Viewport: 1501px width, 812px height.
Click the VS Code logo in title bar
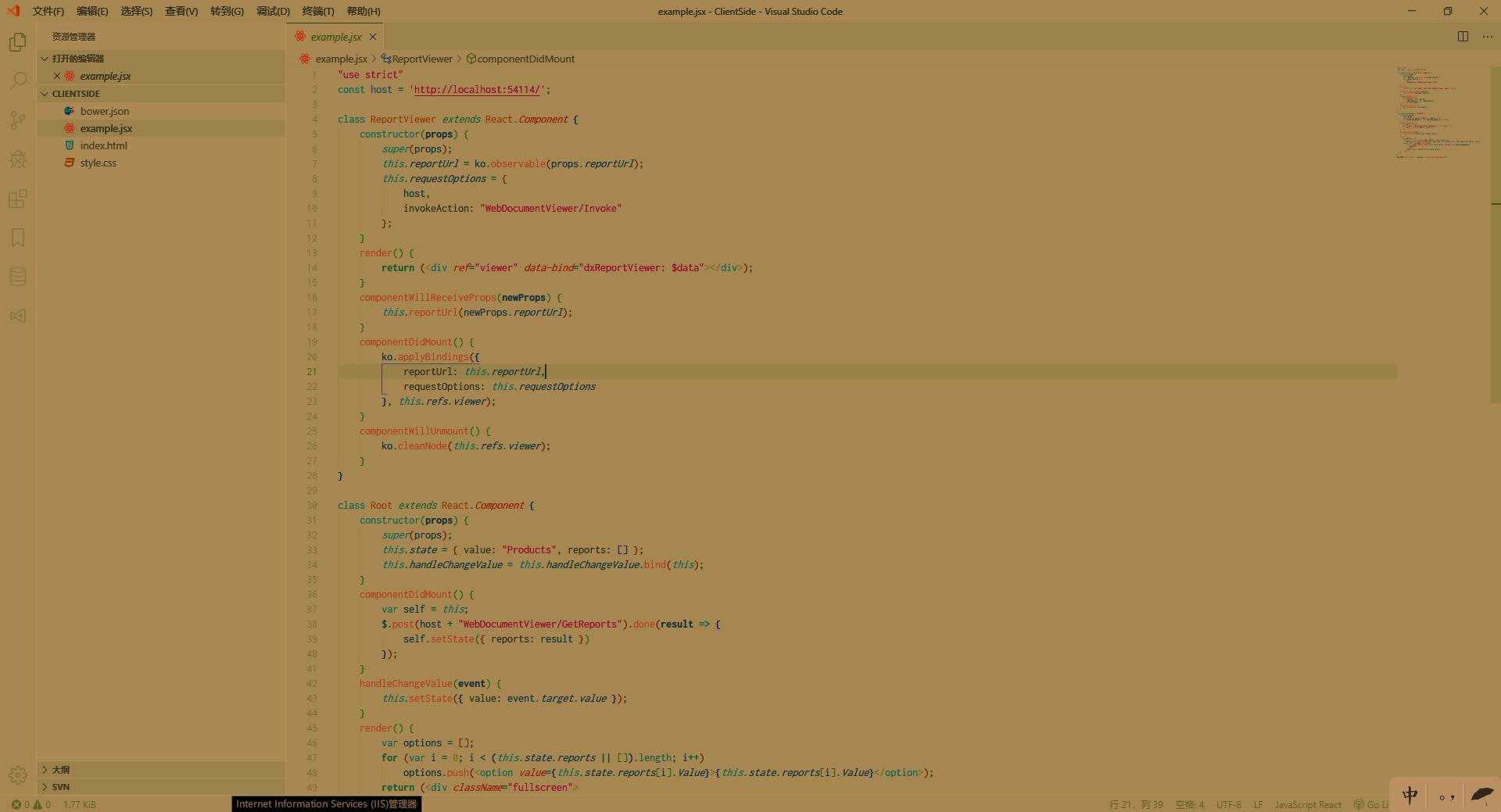(13, 11)
